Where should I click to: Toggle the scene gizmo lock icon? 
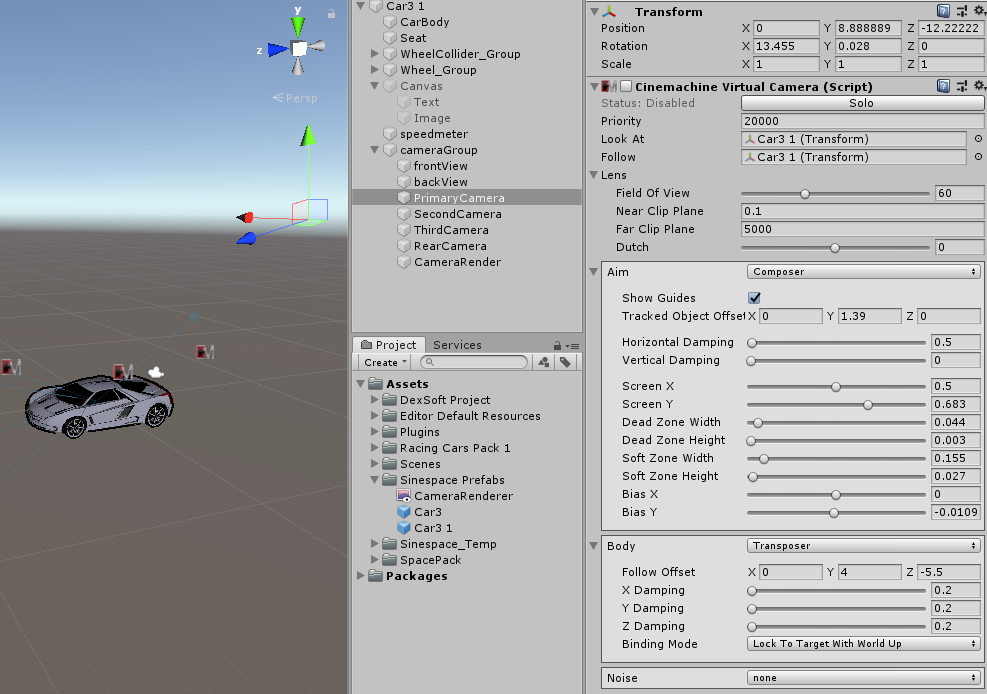tap(331, 13)
